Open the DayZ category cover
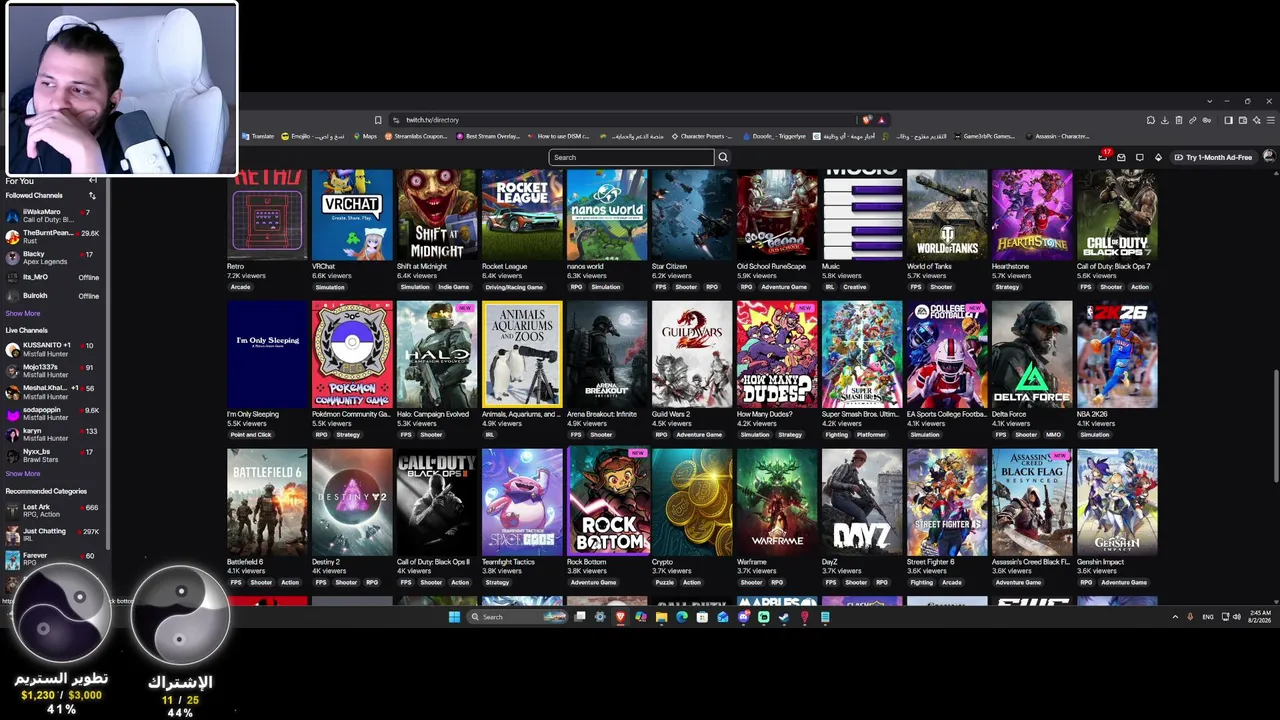The height and width of the screenshot is (720, 1280). (862, 502)
